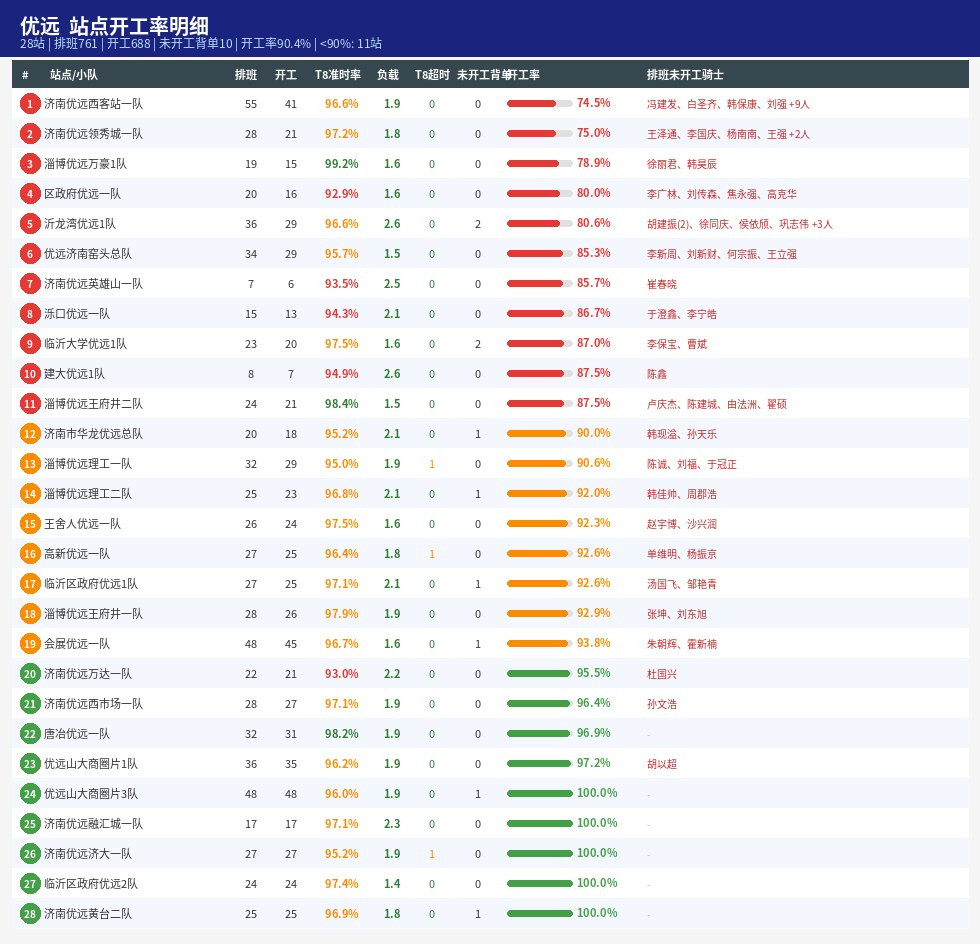The image size is (980, 944).
Task: Click the orange rank badge number 16
Action: click(29, 554)
